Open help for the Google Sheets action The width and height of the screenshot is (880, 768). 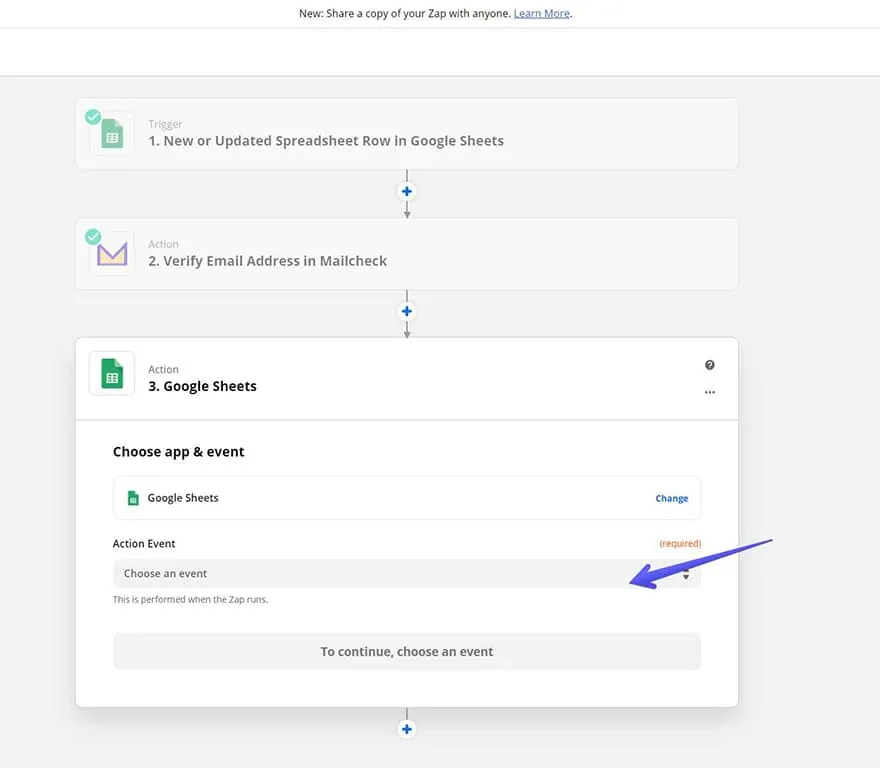pos(709,366)
